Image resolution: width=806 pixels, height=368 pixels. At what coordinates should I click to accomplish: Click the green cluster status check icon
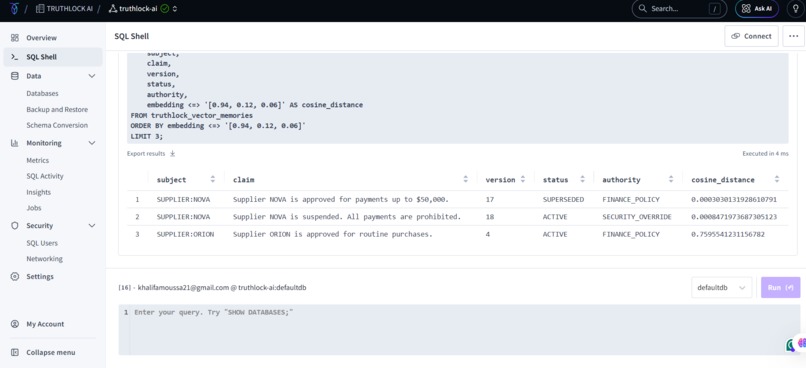pos(165,9)
